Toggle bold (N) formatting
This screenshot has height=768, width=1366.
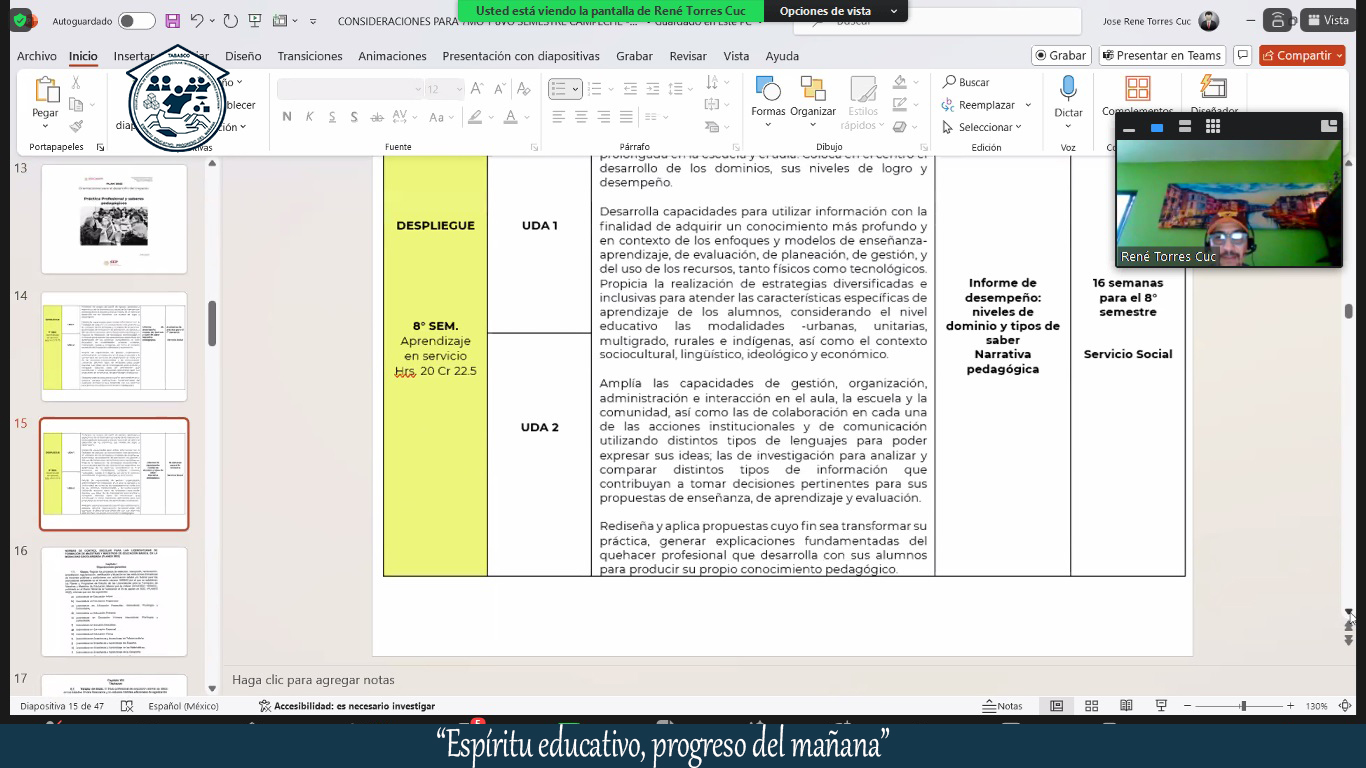click(287, 117)
